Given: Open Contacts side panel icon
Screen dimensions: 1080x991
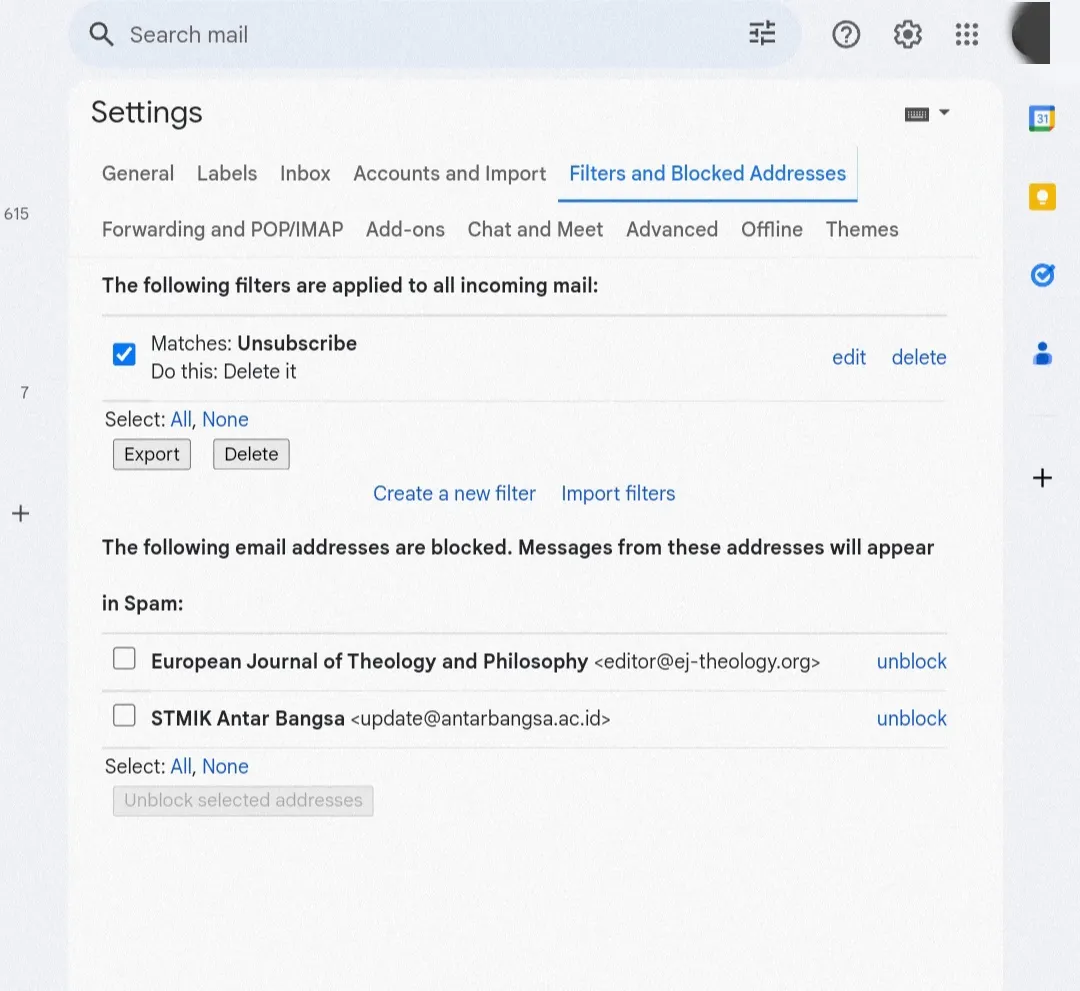Looking at the screenshot, I should pyautogui.click(x=1042, y=352).
